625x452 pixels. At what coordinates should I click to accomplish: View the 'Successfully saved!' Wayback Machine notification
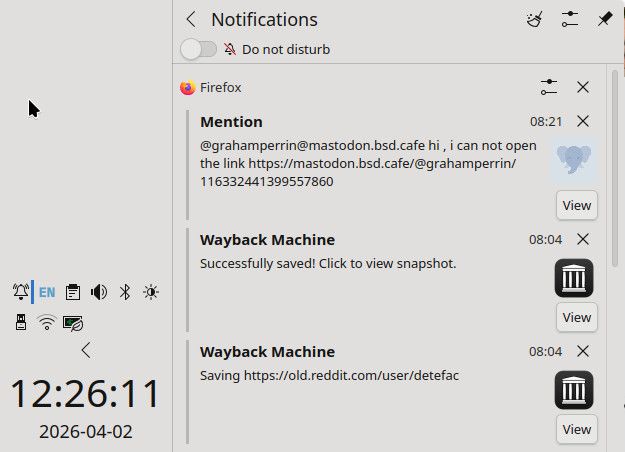click(x=576, y=317)
